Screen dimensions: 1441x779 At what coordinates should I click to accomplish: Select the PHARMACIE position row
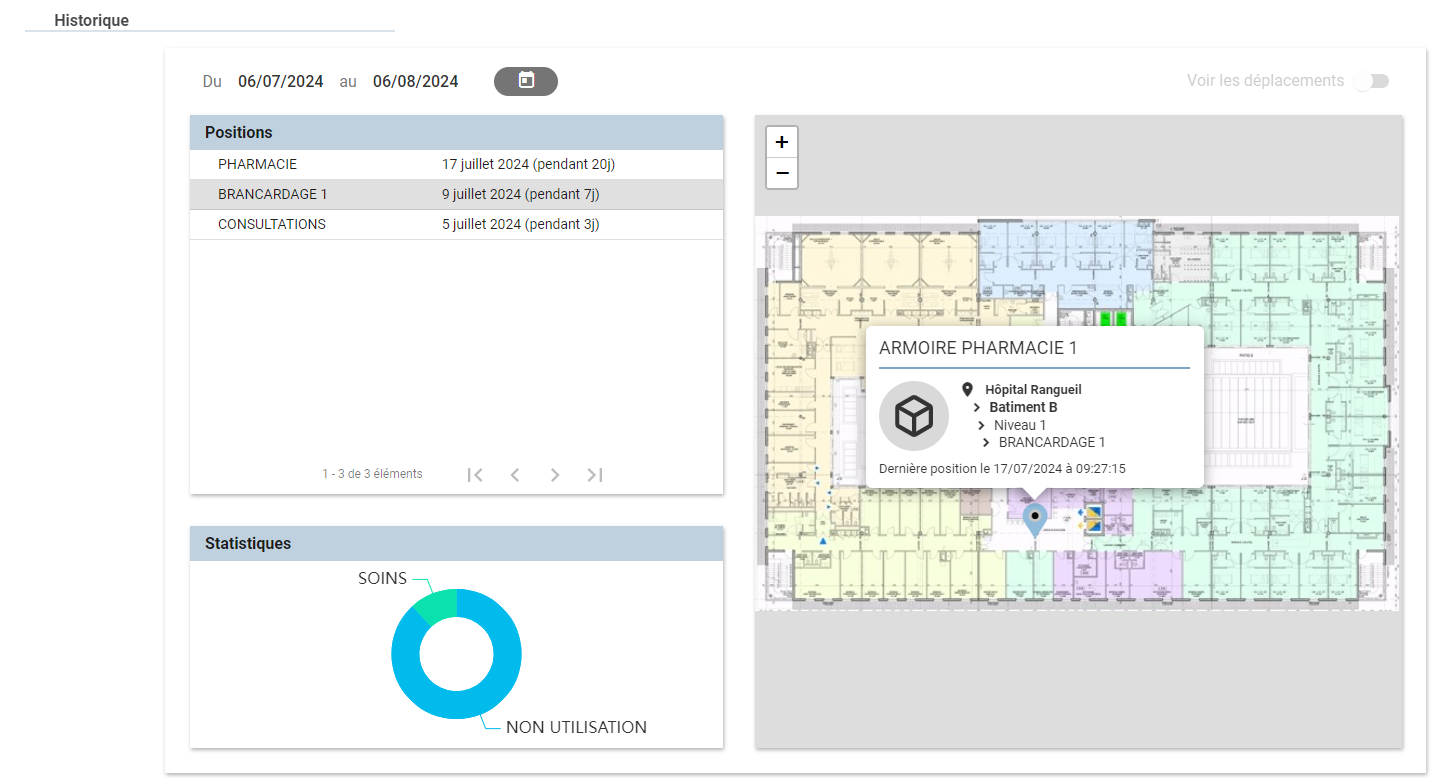tap(456, 164)
